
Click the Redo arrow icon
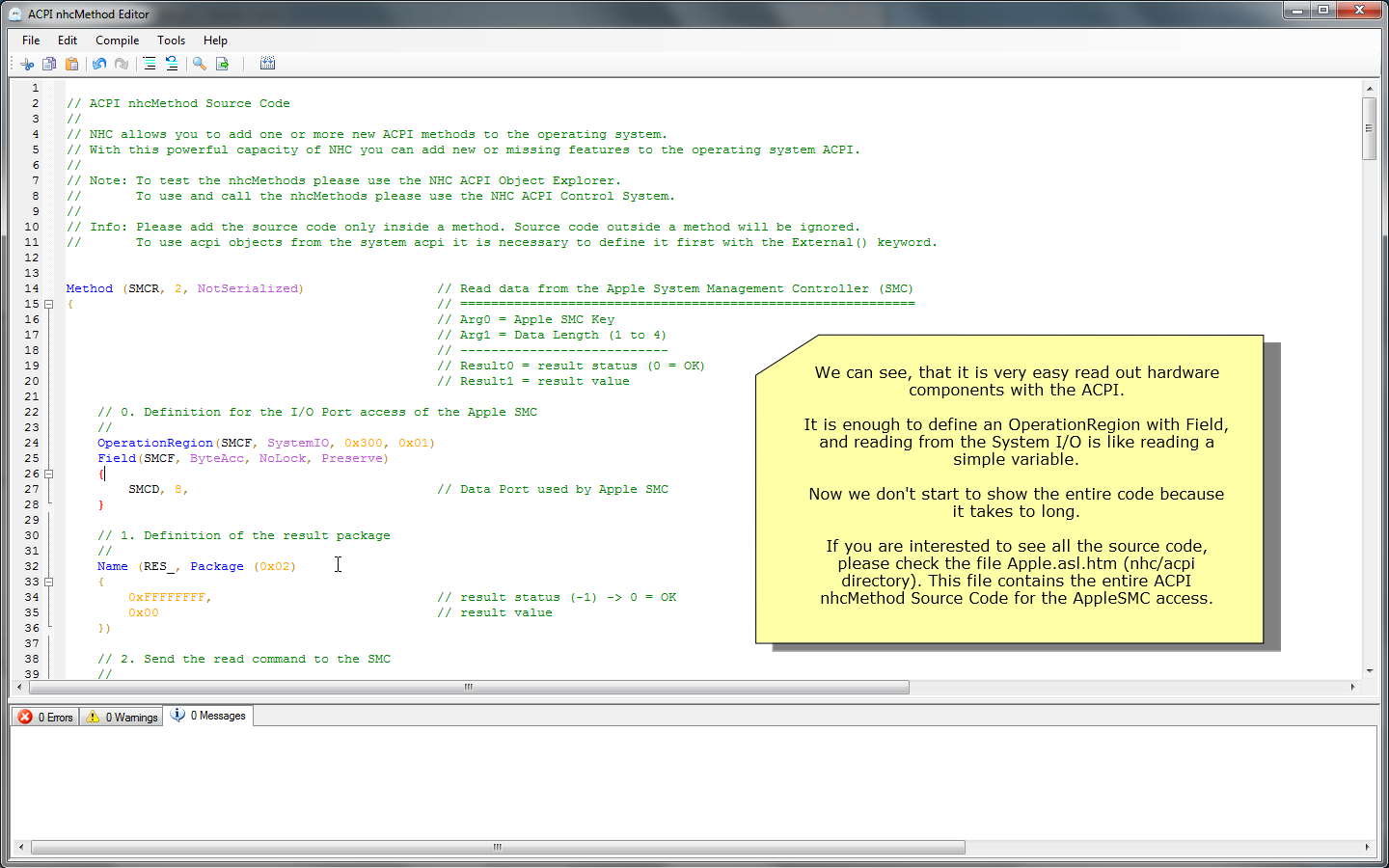point(122,64)
